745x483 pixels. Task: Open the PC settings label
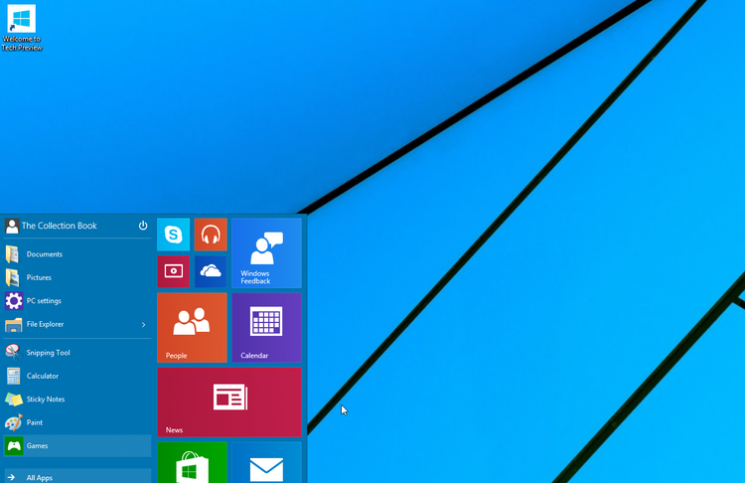[x=44, y=301]
